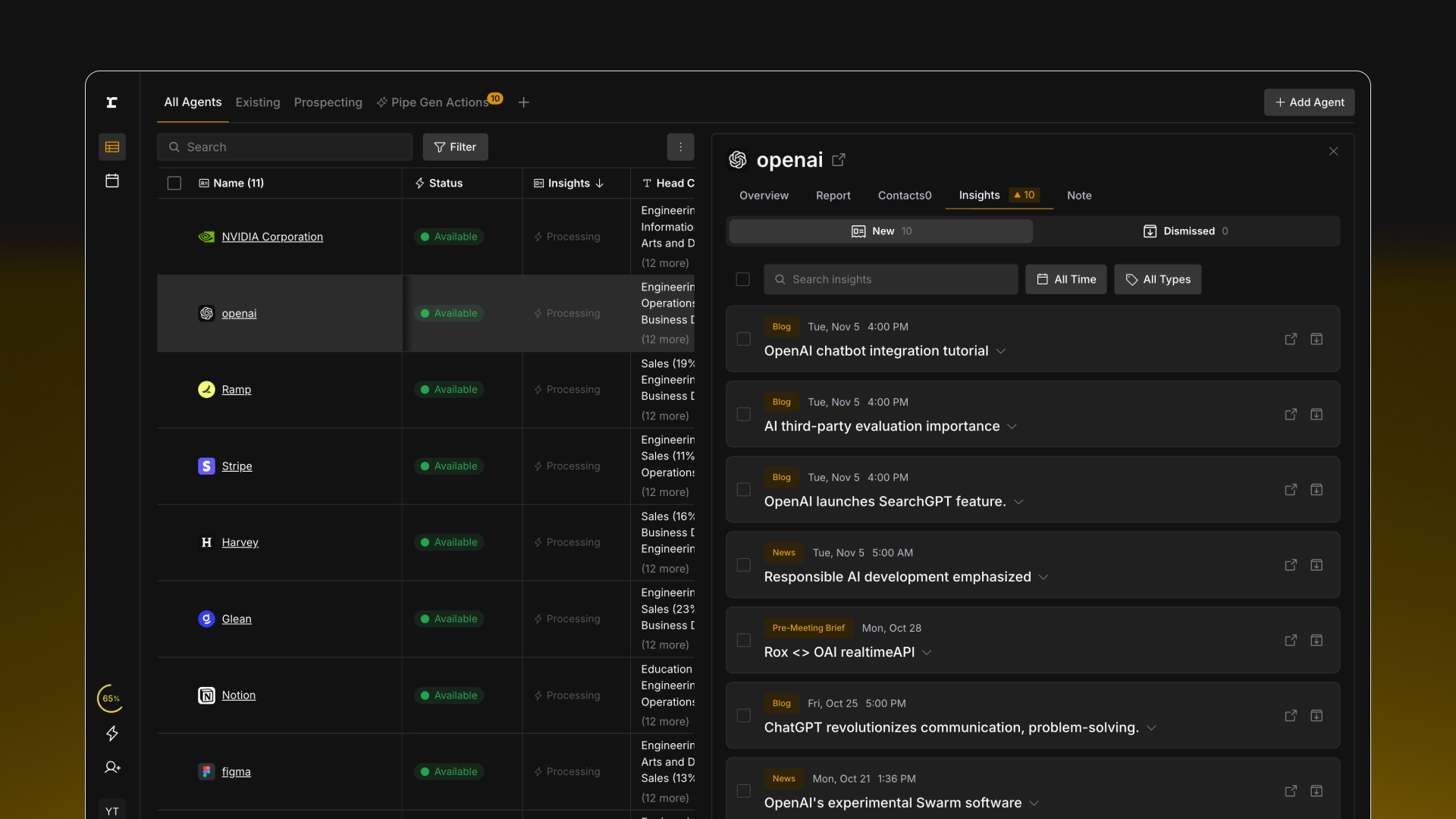Open external link for chatbot integration tutorial

(x=1291, y=339)
